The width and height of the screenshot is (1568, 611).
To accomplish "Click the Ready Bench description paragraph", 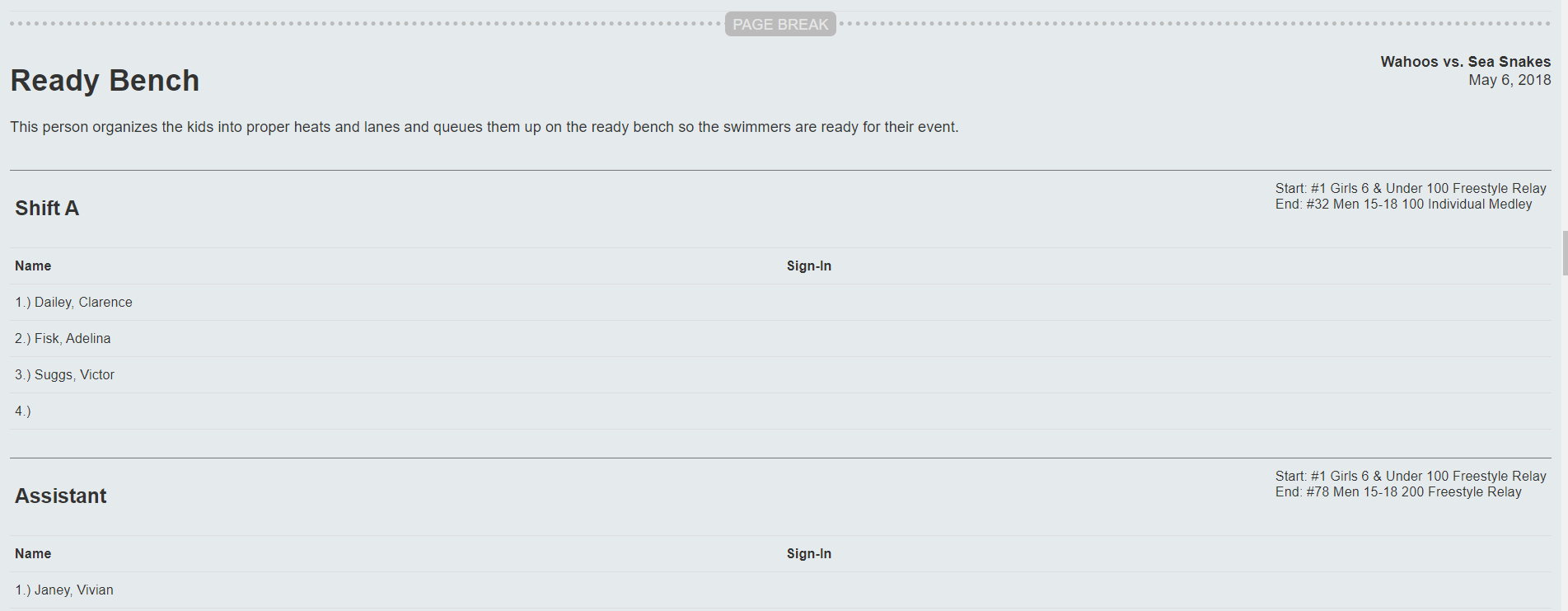I will [x=484, y=127].
